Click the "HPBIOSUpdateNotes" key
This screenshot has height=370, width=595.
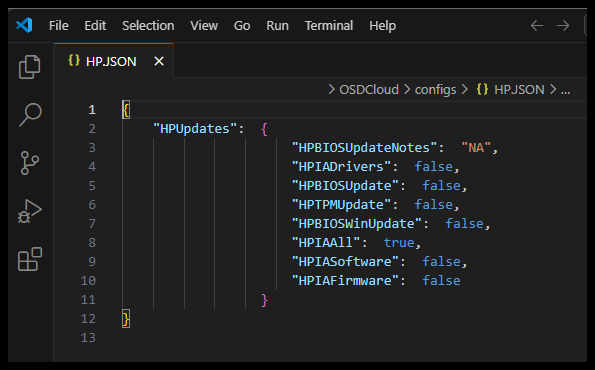click(364, 148)
